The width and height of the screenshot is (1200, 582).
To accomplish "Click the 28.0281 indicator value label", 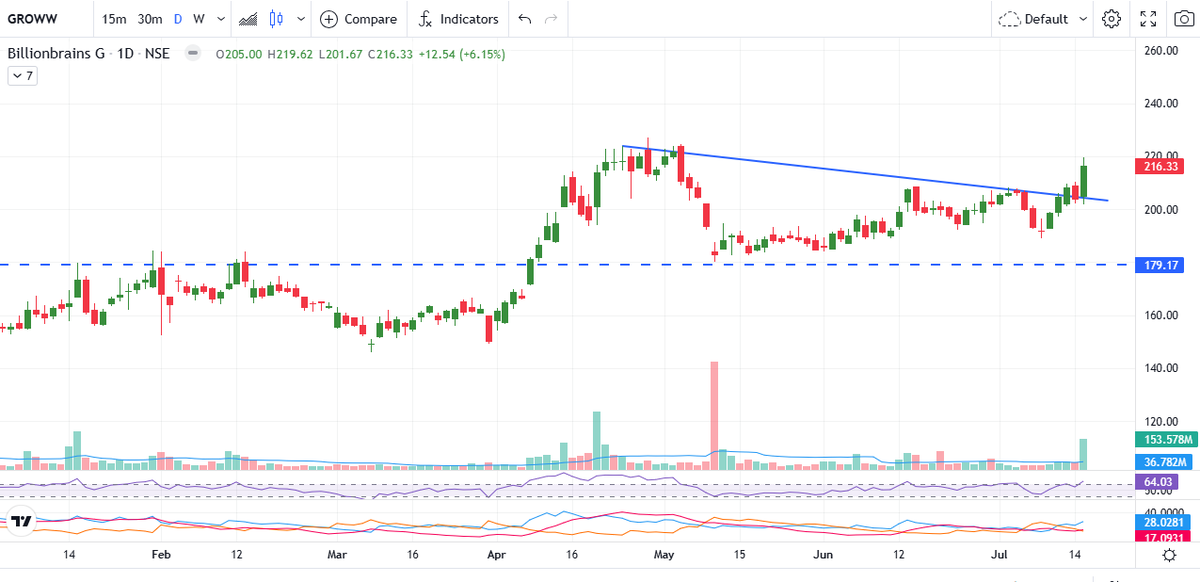I will click(1164, 522).
